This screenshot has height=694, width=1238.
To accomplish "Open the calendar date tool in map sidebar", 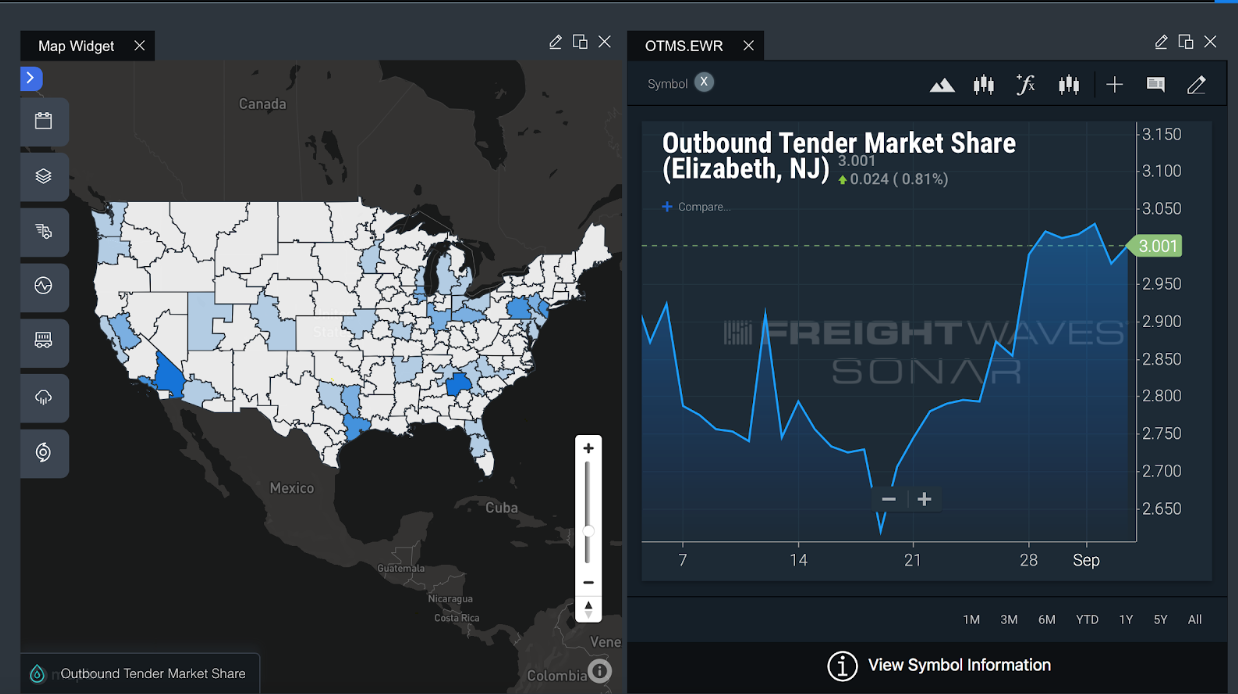I will click(x=44, y=121).
